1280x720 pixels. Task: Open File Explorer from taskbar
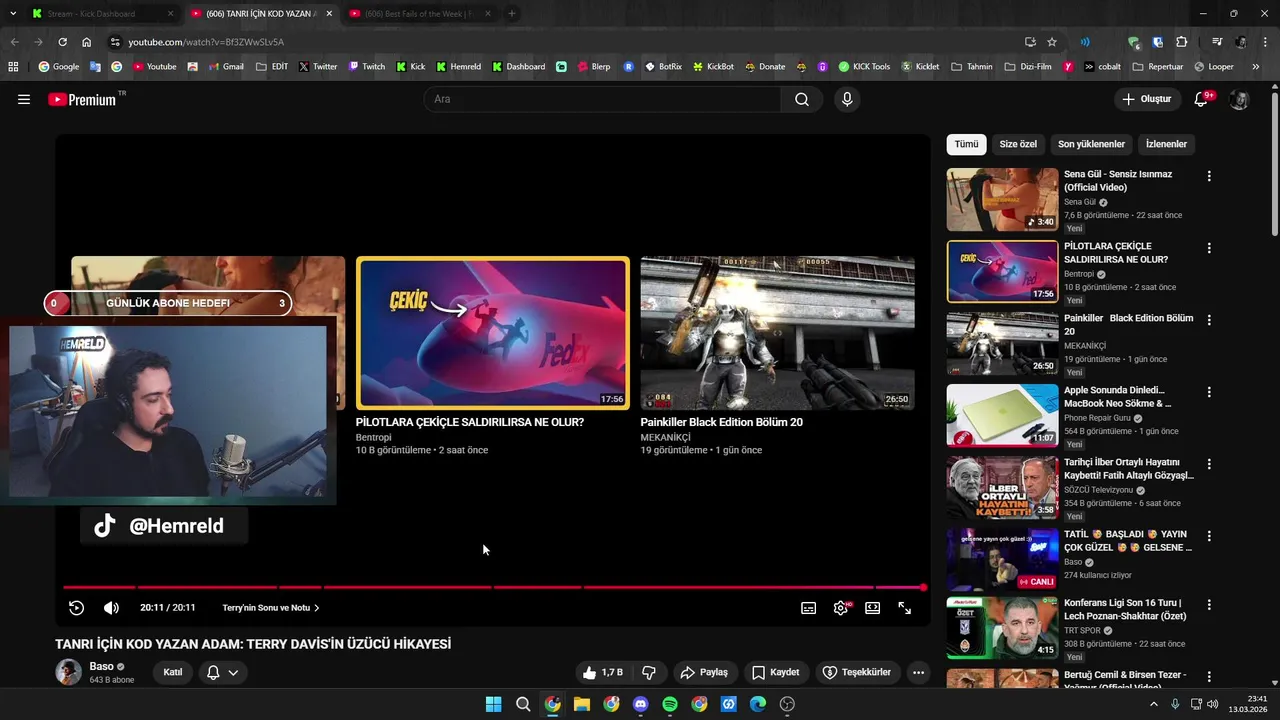click(582, 704)
